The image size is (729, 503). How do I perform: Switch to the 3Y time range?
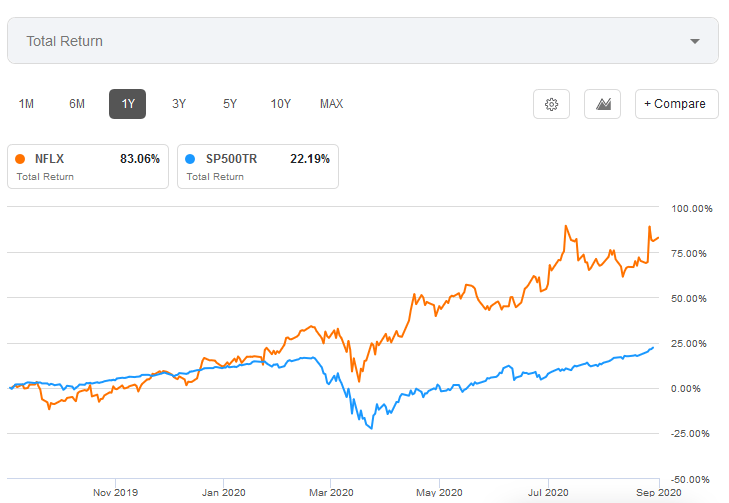(x=179, y=104)
